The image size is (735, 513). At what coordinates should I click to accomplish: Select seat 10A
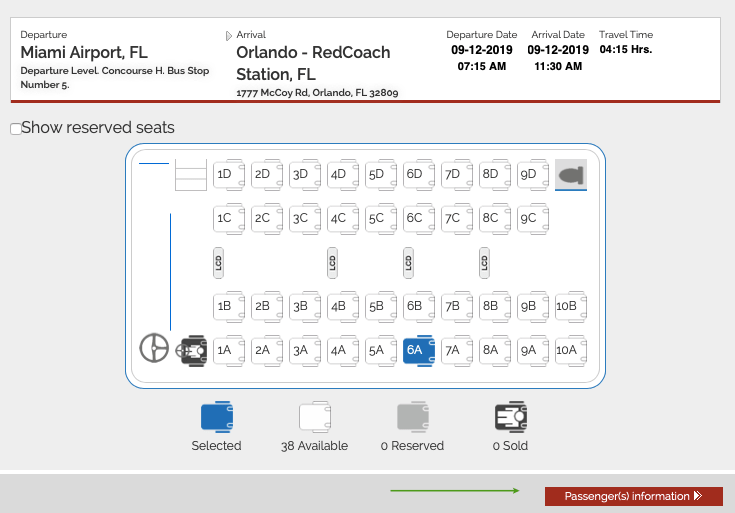tap(570, 351)
